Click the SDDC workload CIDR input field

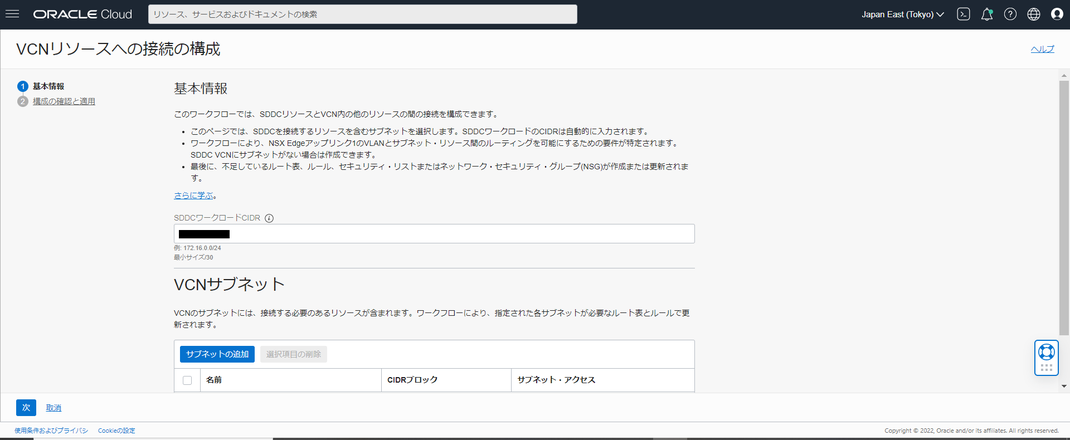click(435, 234)
